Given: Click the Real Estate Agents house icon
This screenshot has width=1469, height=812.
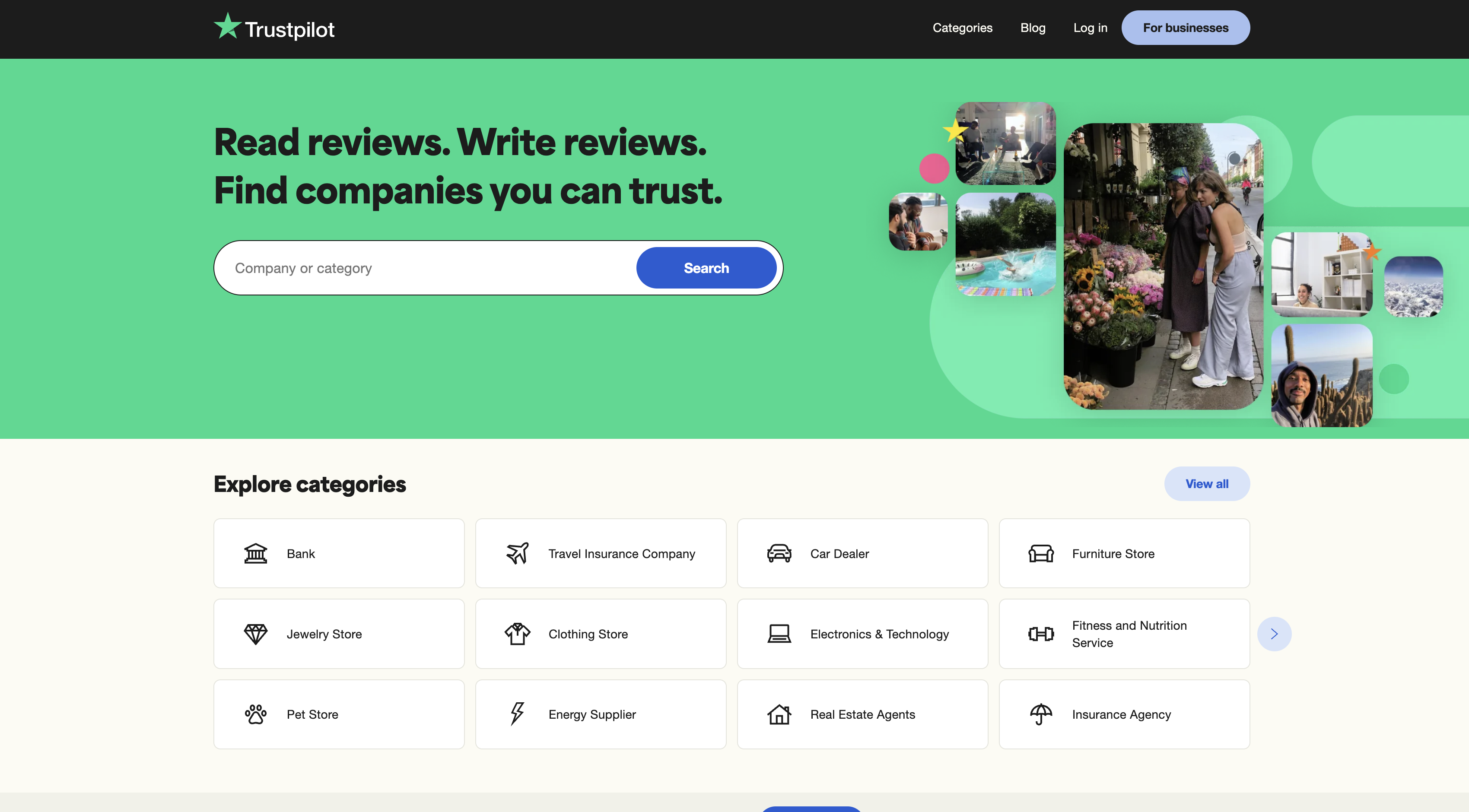Looking at the screenshot, I should (x=779, y=714).
